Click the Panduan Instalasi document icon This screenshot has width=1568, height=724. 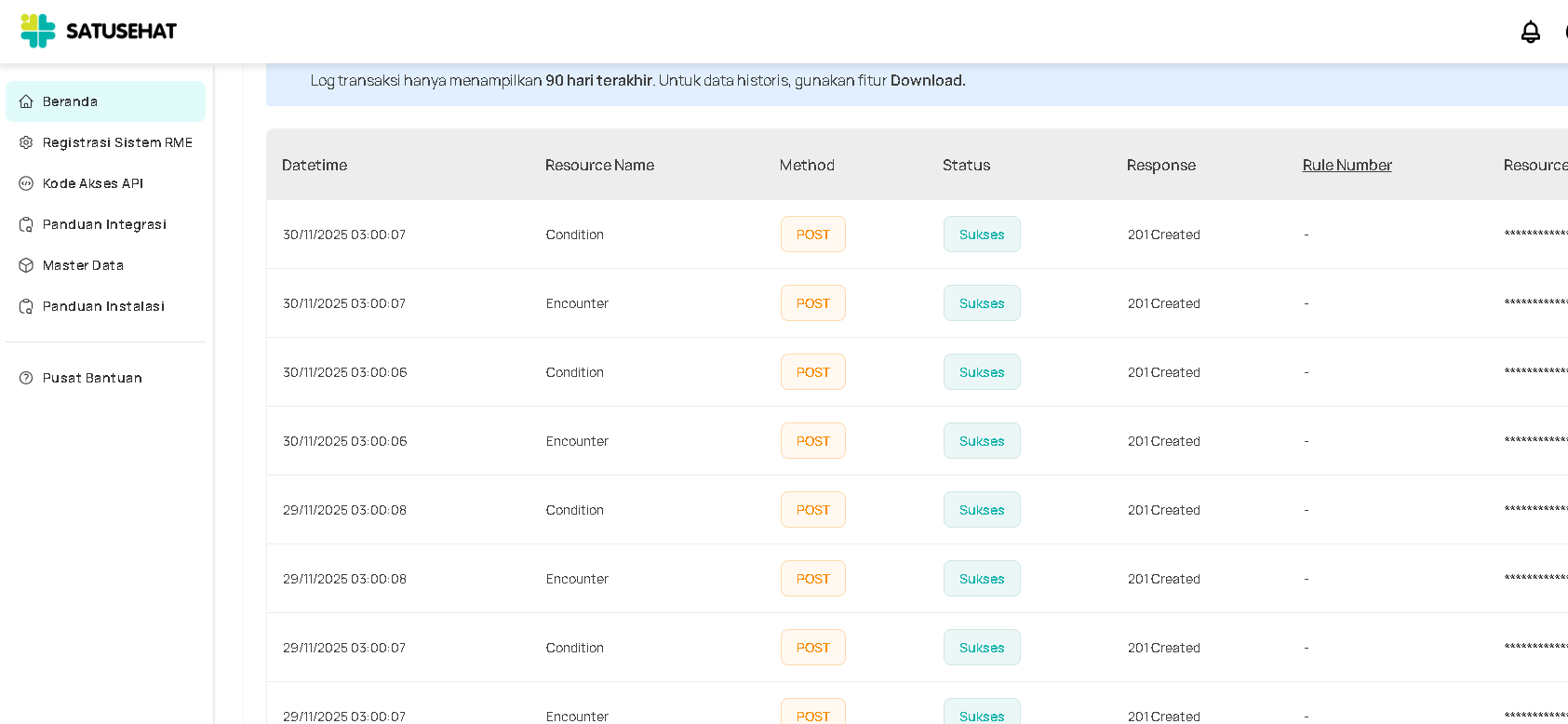[x=26, y=306]
